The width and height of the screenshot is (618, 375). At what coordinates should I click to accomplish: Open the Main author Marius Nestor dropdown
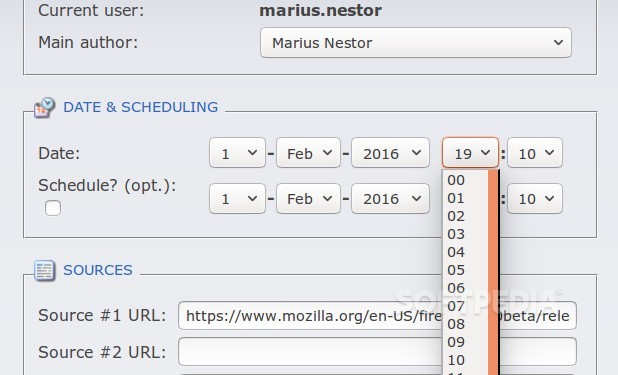(x=416, y=43)
